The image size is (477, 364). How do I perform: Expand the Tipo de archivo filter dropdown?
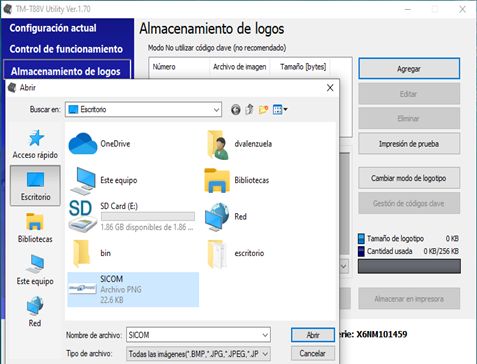point(265,354)
